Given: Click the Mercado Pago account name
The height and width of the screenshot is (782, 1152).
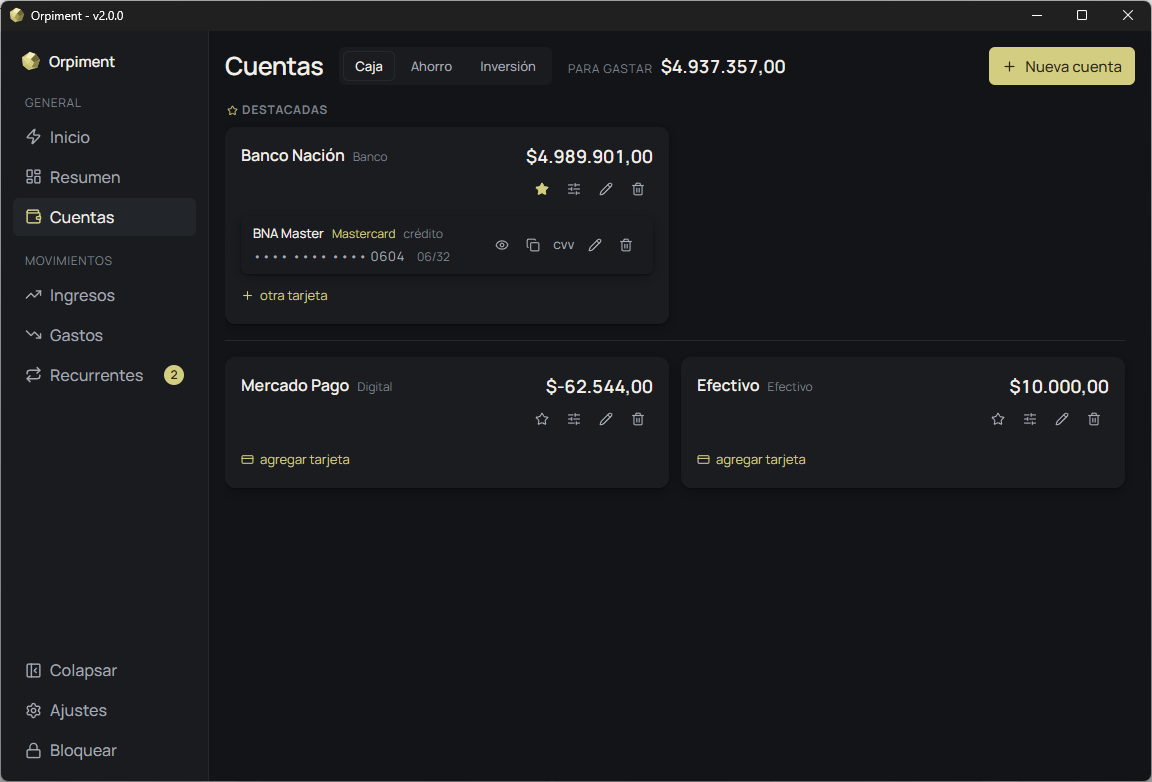Looking at the screenshot, I should [295, 386].
